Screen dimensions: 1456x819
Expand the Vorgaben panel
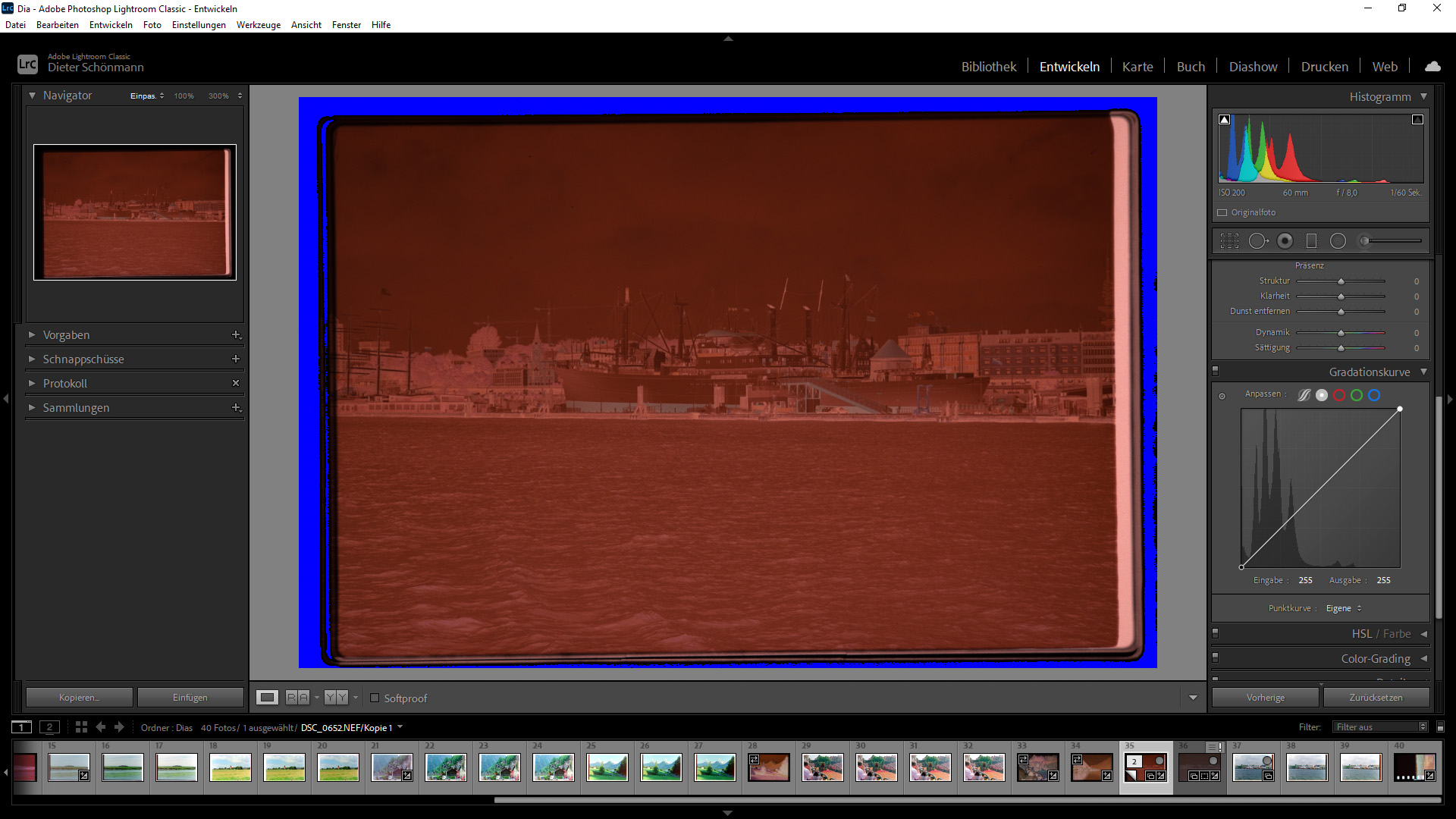tap(32, 334)
